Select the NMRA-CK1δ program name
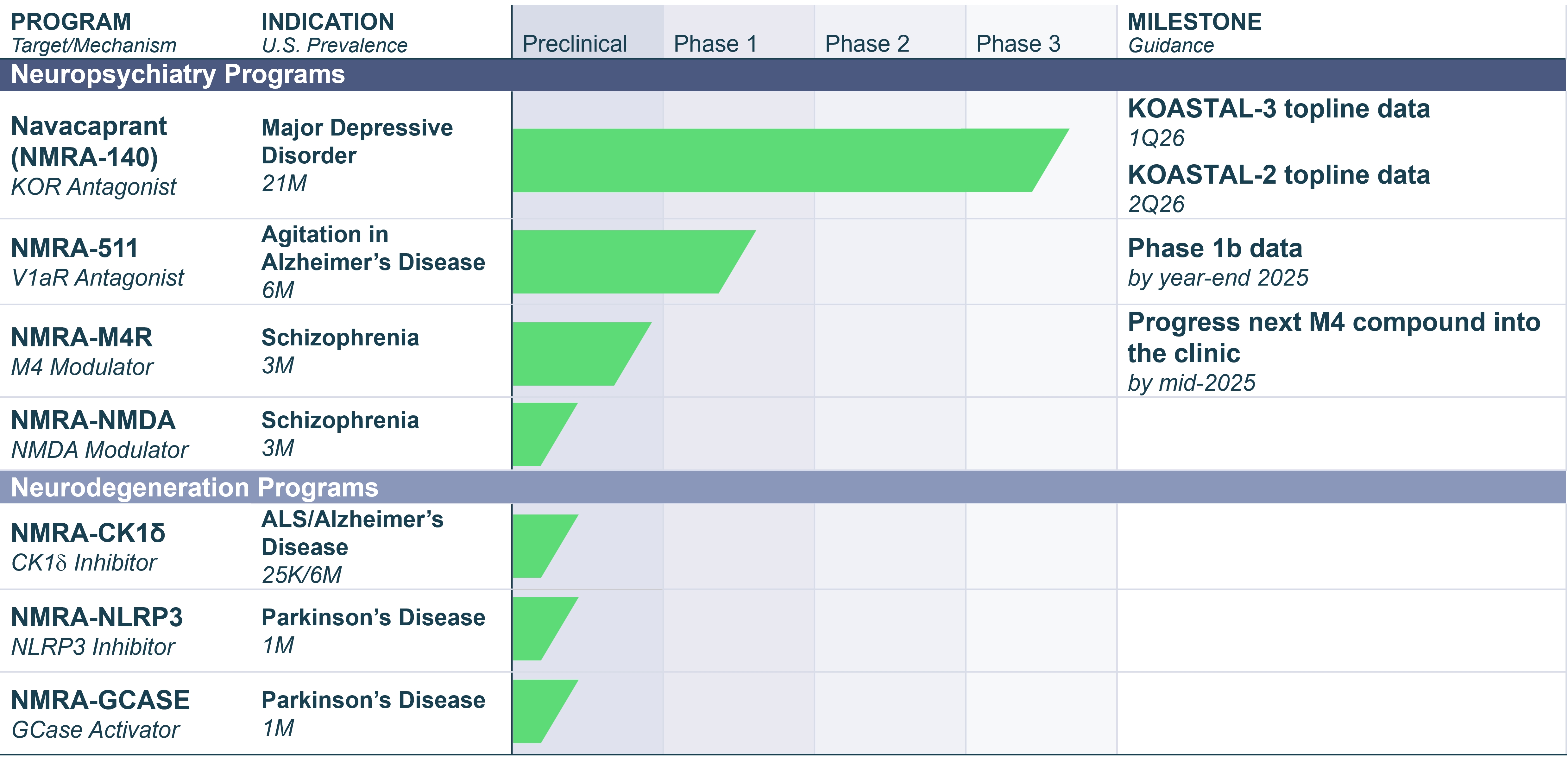Image resolution: width=1568 pixels, height=757 pixels. tap(88, 533)
